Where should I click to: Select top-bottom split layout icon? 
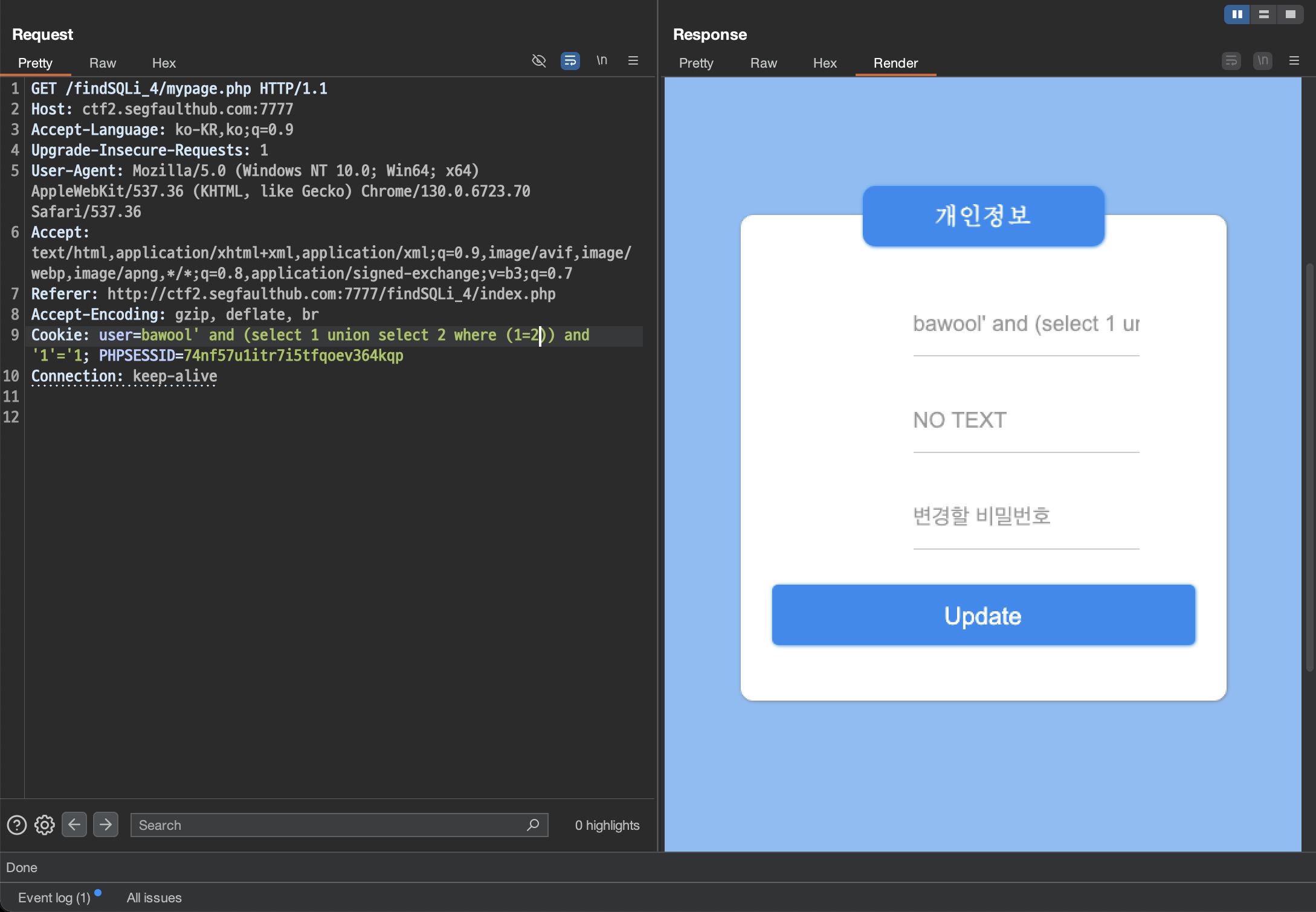(x=1263, y=14)
